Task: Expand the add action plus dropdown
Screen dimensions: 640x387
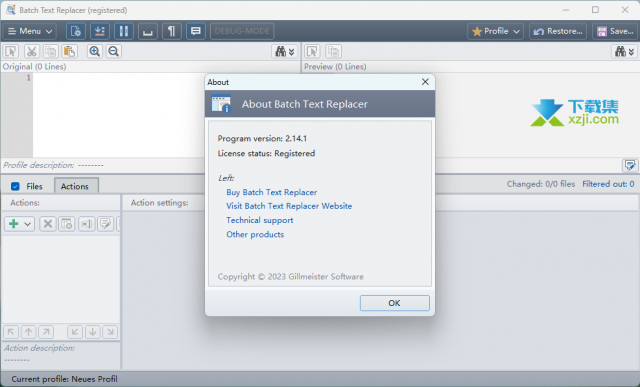Action: click(x=19, y=224)
